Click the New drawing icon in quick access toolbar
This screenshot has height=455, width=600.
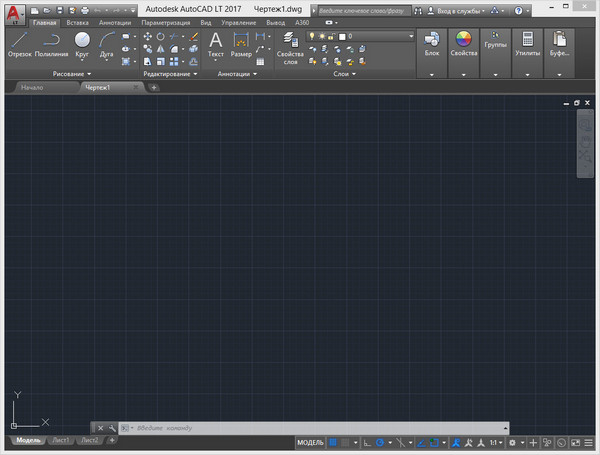(x=34, y=11)
